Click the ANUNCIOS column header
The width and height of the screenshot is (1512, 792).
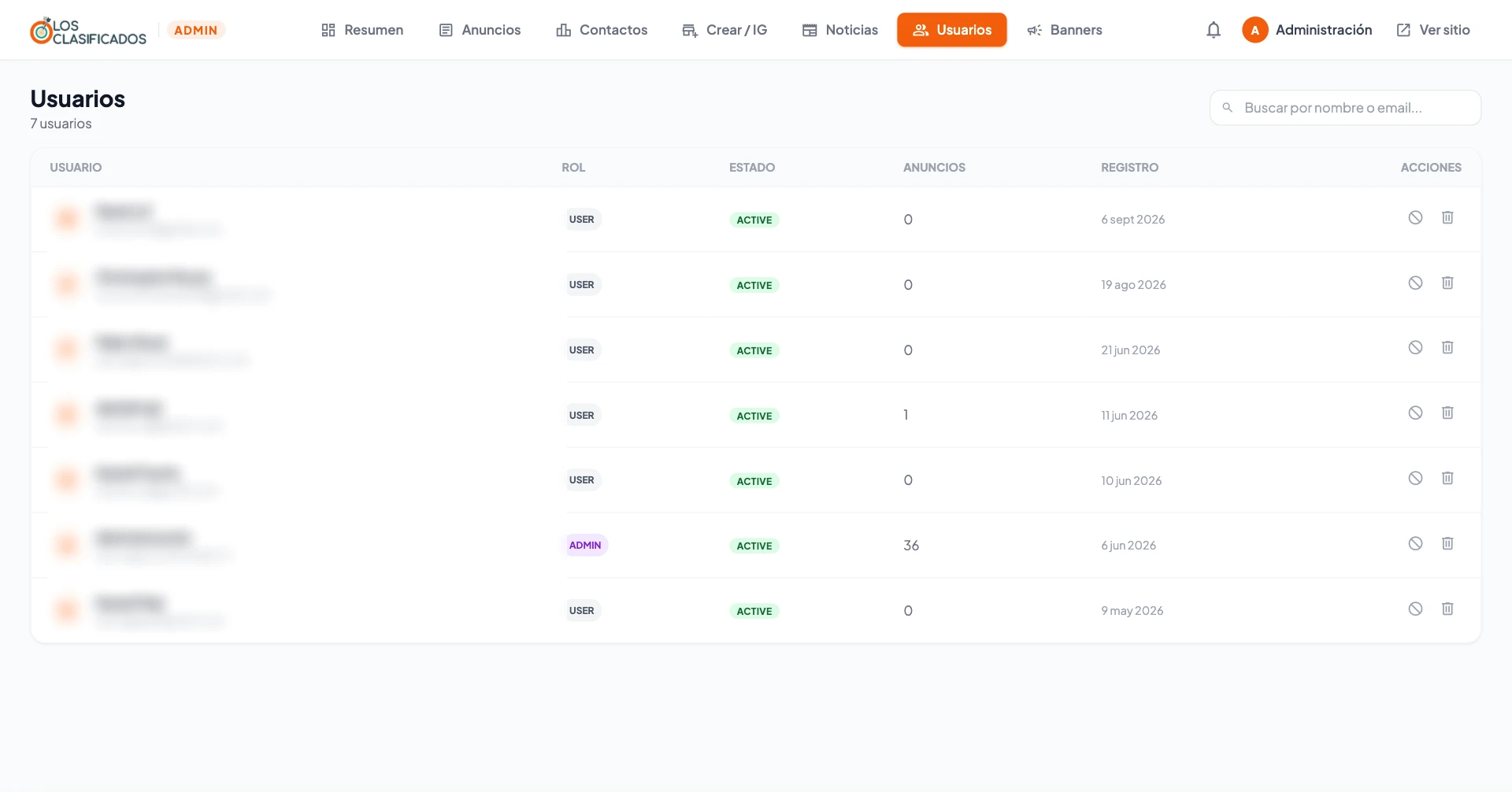[x=934, y=168]
